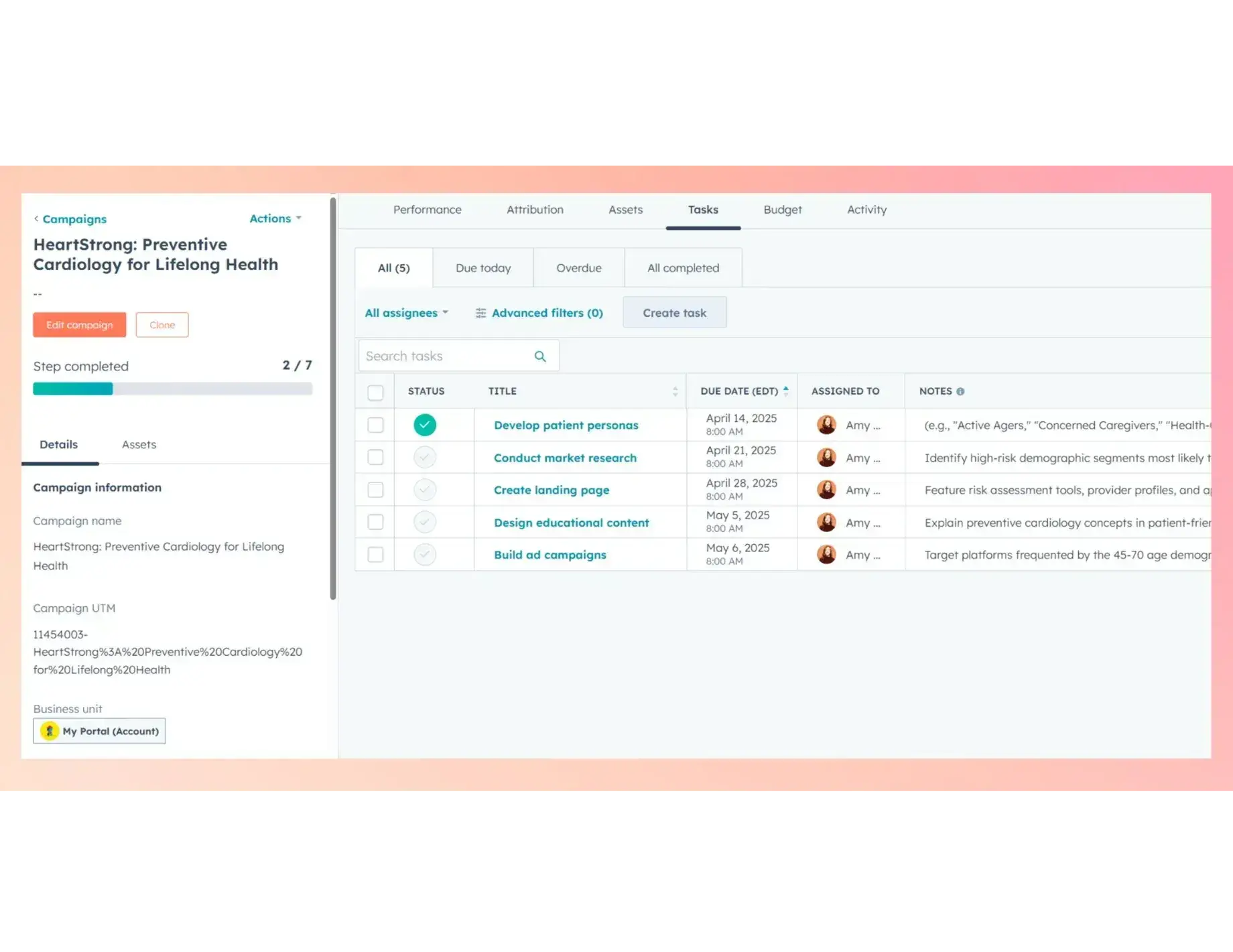Click the green completed checkmark for Develop patient personas
The width and height of the screenshot is (1233, 952).
point(425,424)
